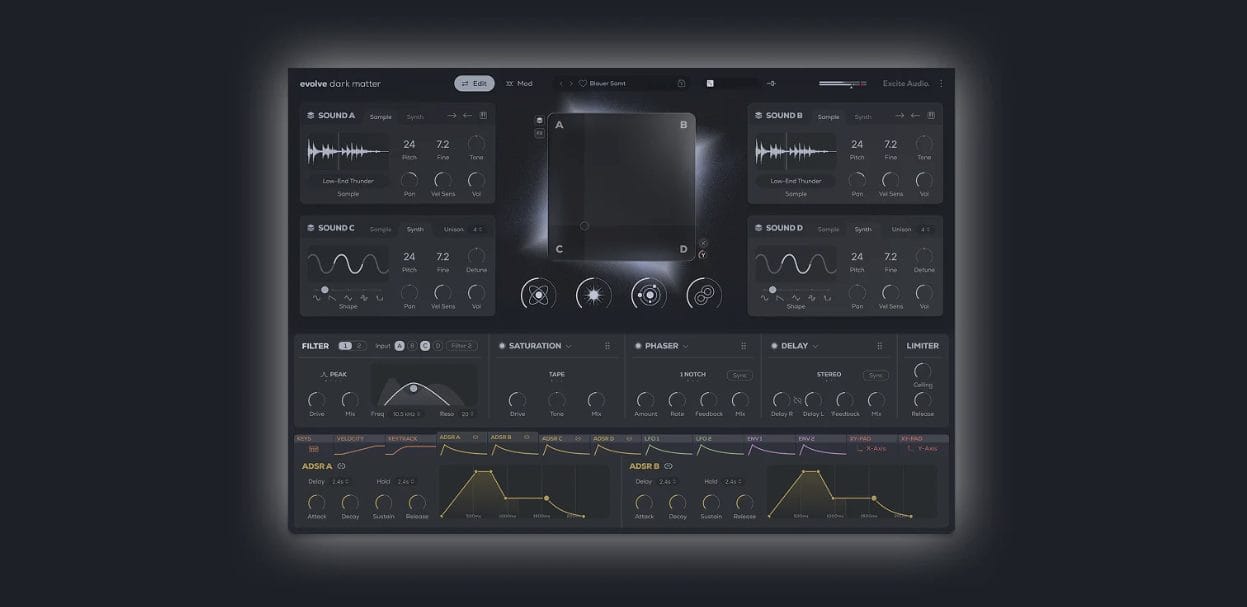The width and height of the screenshot is (1247, 607).
Task: Open the three-dot menu beside Excite Audio
Action: [x=940, y=84]
